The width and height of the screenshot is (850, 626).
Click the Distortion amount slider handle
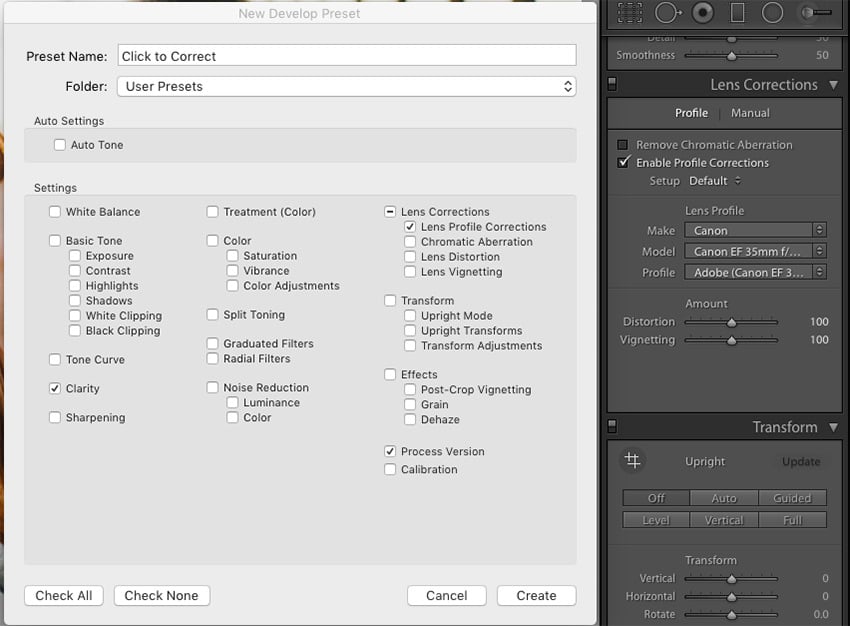[731, 322]
